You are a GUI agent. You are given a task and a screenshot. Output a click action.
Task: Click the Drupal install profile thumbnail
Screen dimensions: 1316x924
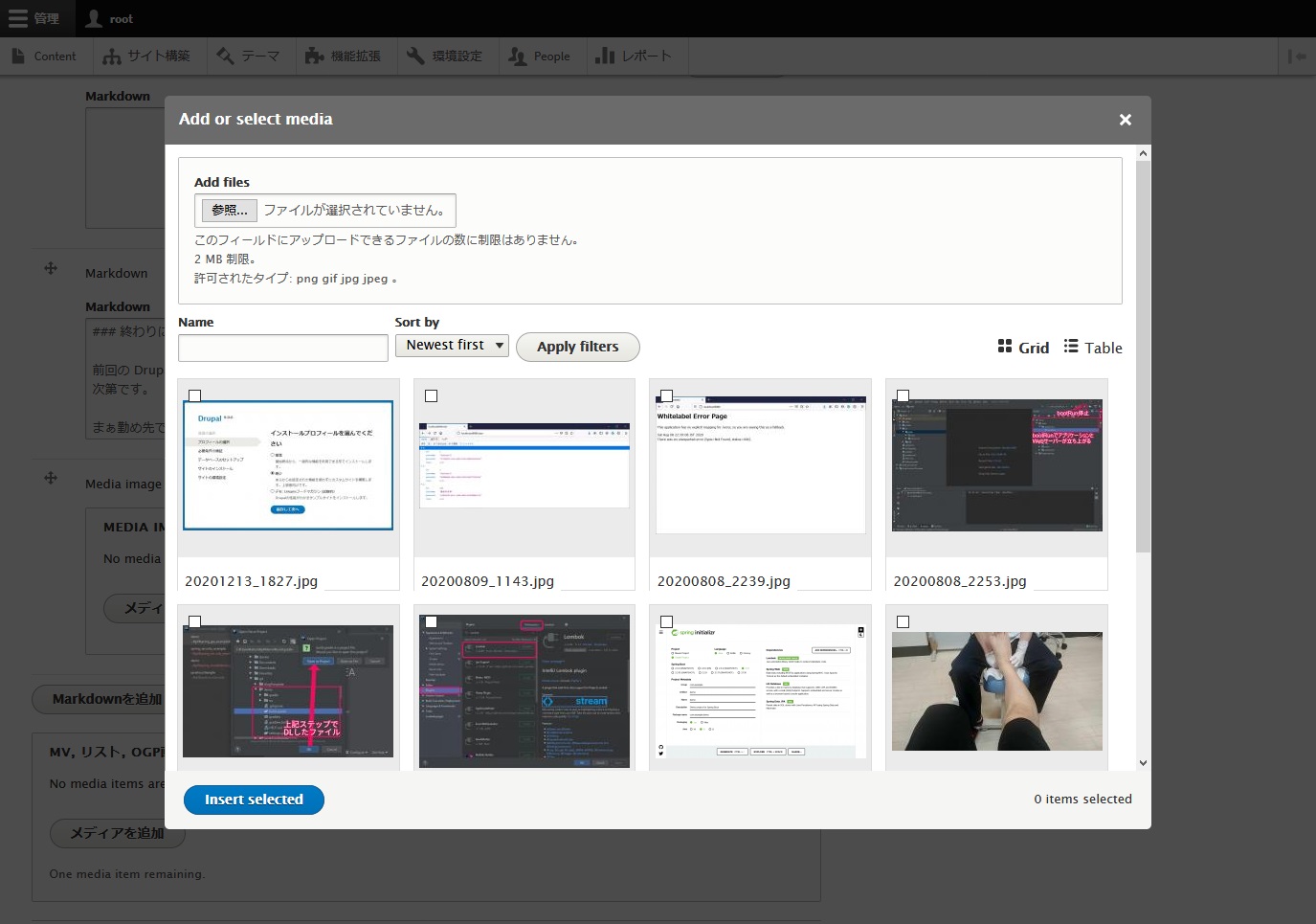pos(288,465)
